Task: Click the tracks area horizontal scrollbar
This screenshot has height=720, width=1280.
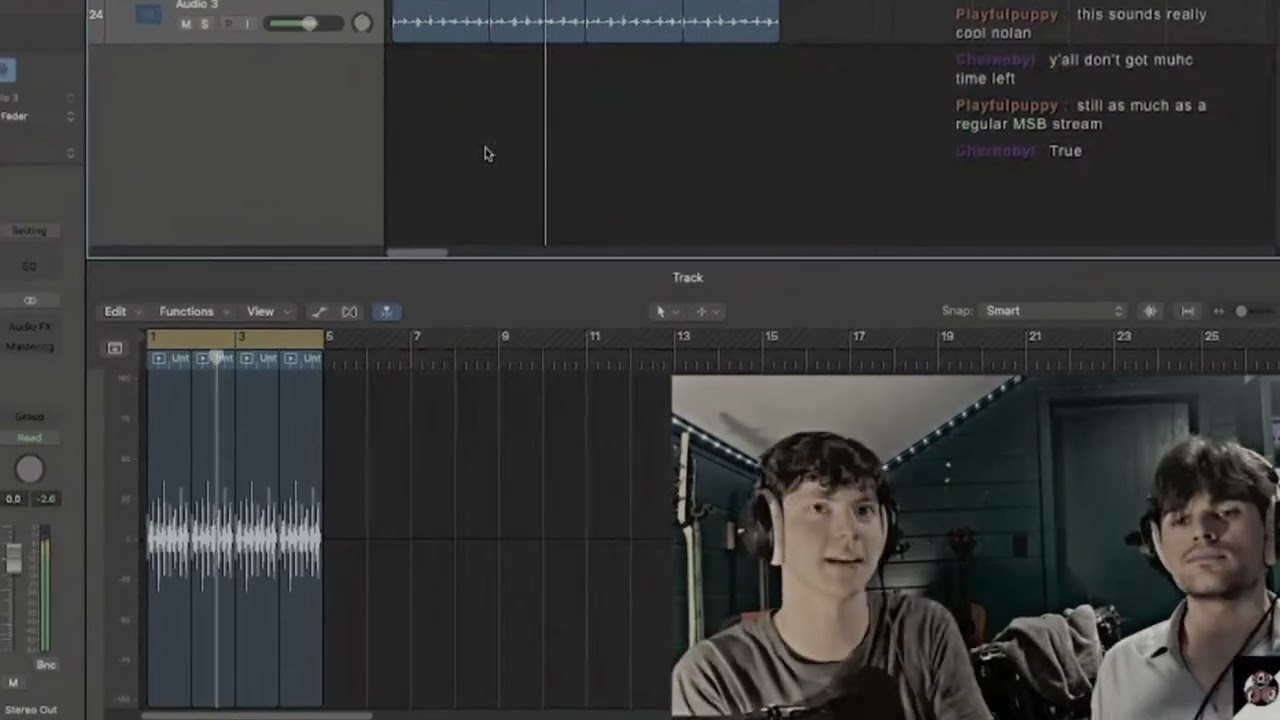Action: tap(417, 253)
